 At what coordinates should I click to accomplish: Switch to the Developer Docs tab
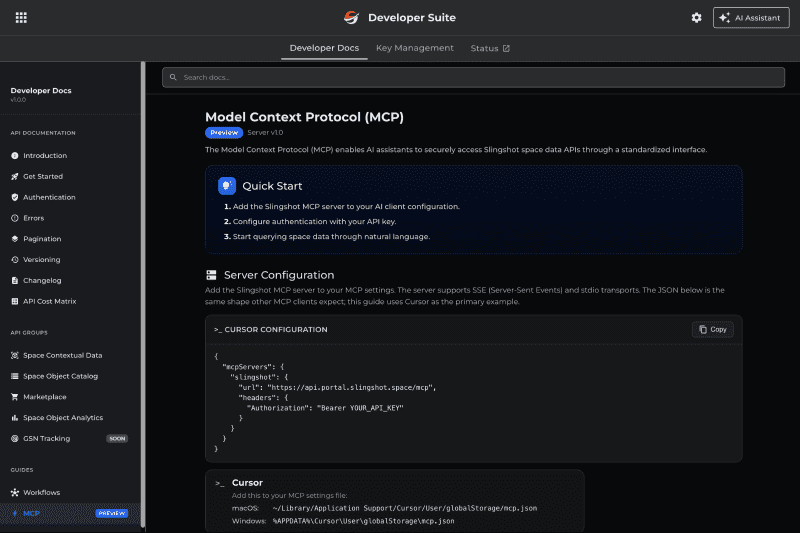[324, 48]
